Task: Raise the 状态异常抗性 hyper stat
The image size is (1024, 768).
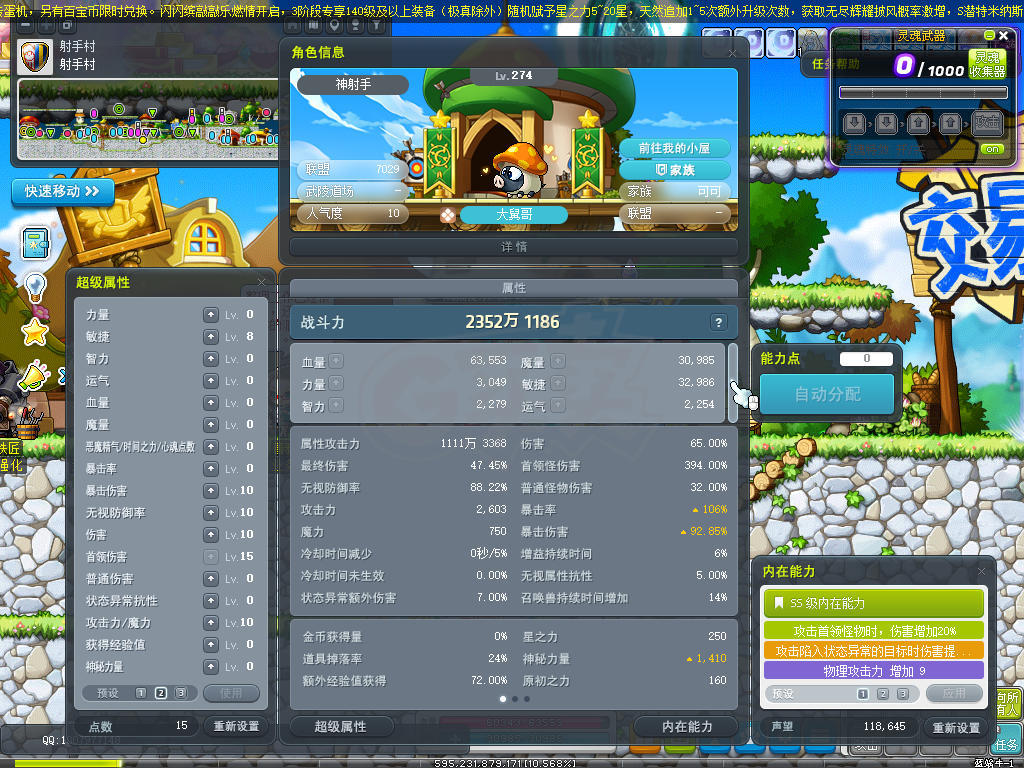Action: click(x=210, y=601)
